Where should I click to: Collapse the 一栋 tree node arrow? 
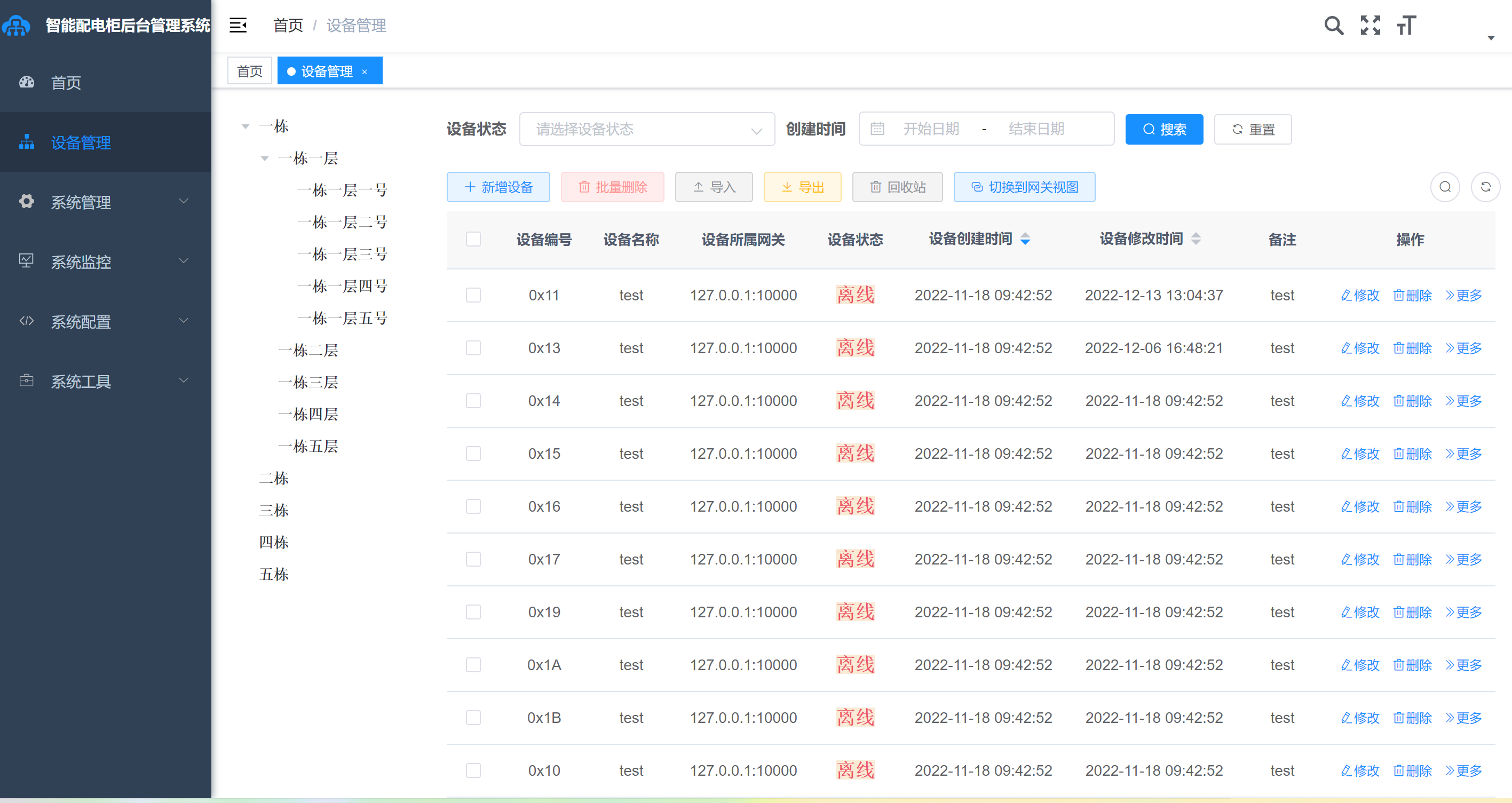246,126
